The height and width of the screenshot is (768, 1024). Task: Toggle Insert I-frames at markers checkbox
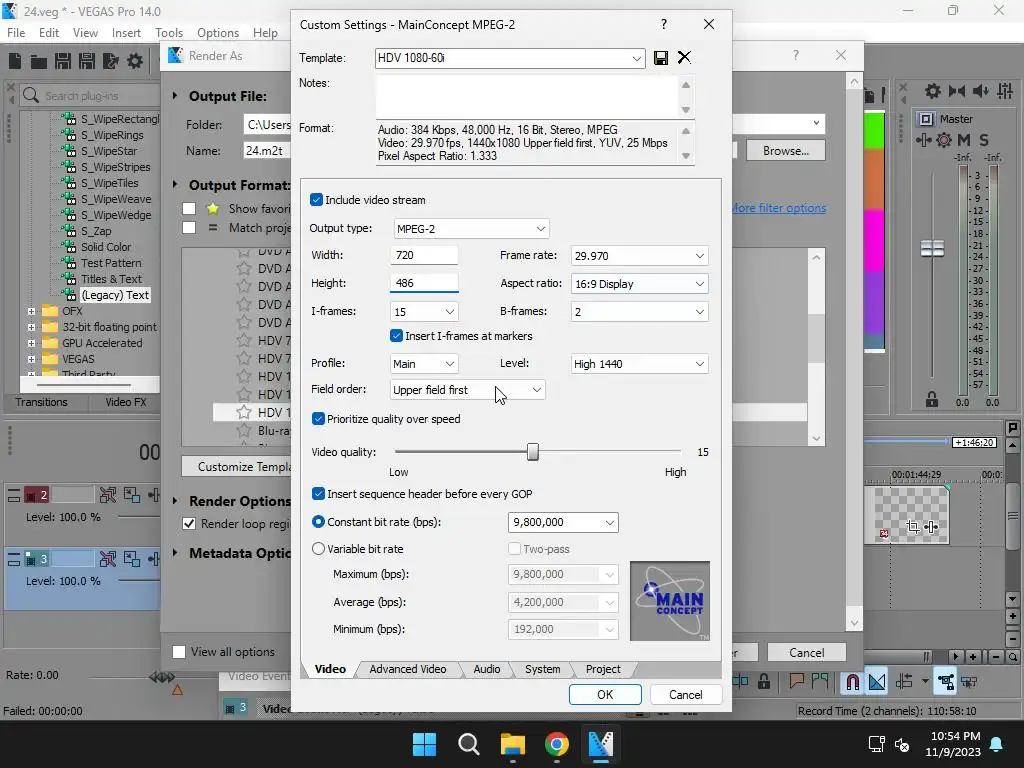point(396,336)
